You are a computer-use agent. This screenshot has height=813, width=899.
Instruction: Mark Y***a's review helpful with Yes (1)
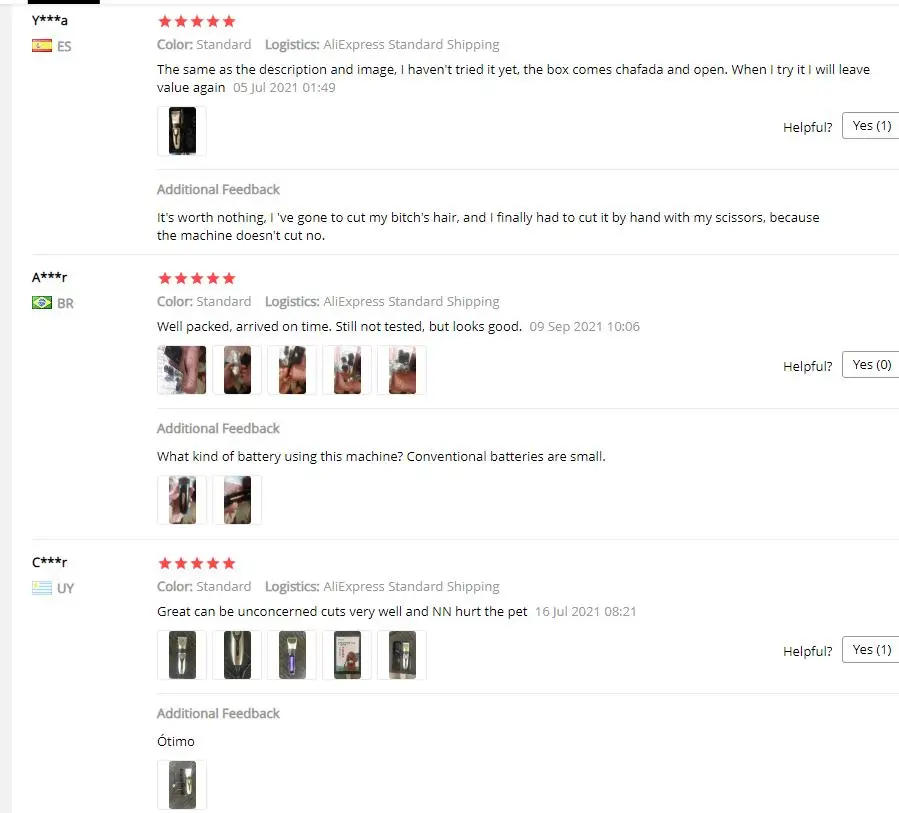pyautogui.click(x=871, y=126)
